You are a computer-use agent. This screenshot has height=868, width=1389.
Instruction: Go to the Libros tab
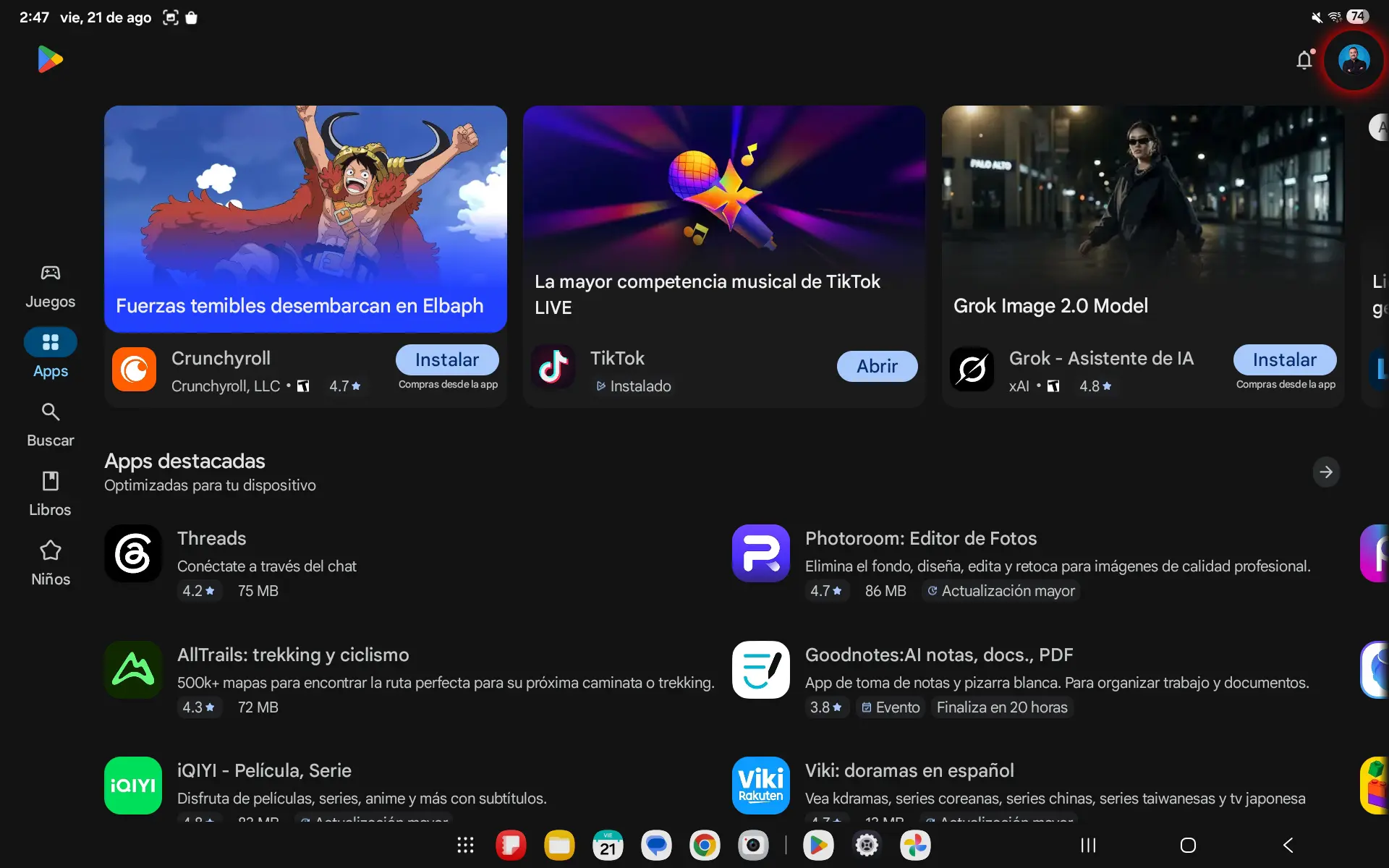pyautogui.click(x=50, y=495)
